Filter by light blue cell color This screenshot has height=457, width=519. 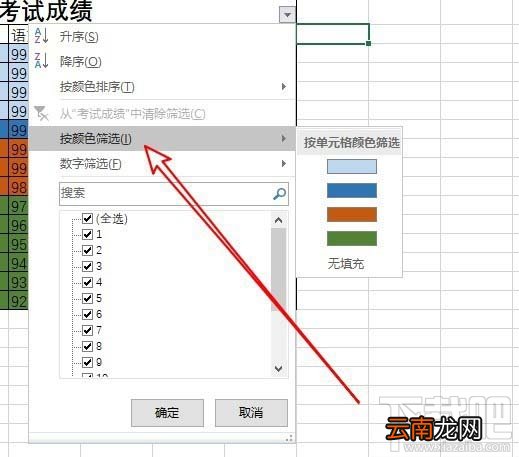pos(352,166)
